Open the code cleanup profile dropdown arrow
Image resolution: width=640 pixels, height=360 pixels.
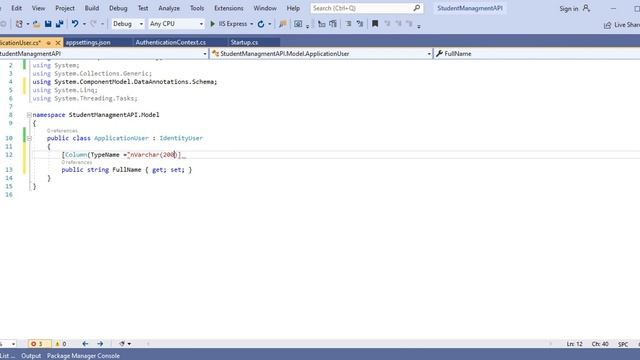point(129,344)
